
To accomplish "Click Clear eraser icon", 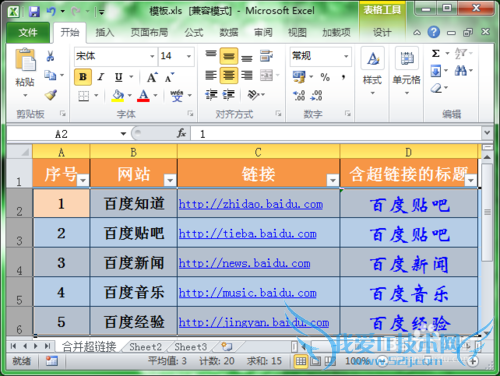I will (x=436, y=88).
